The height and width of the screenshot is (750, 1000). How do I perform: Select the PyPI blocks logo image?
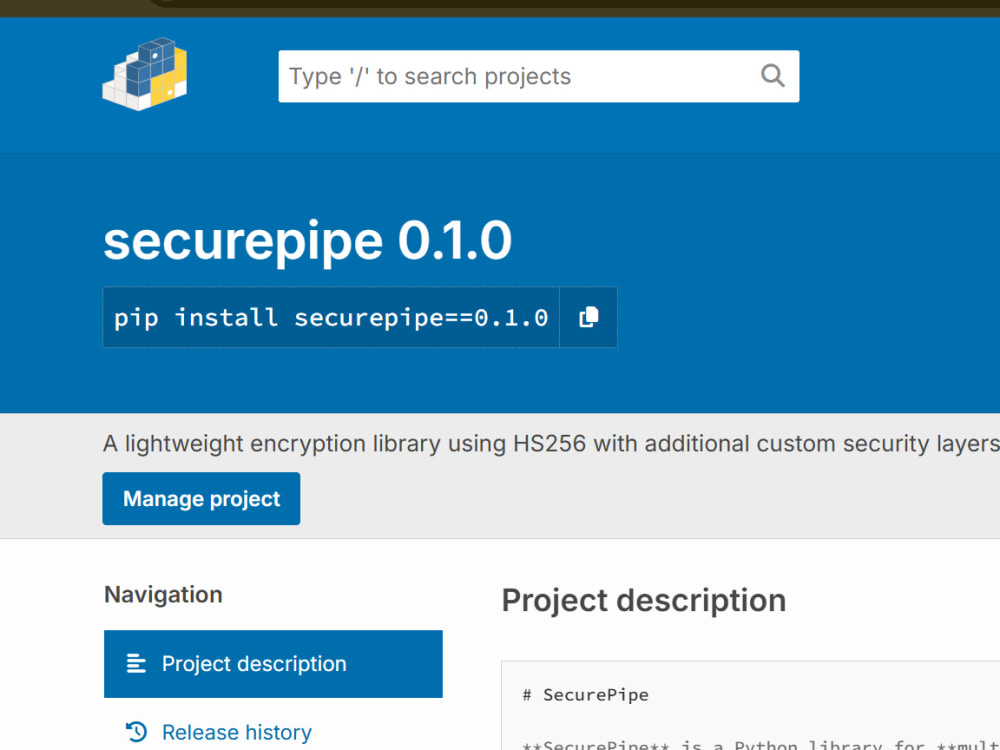point(144,74)
